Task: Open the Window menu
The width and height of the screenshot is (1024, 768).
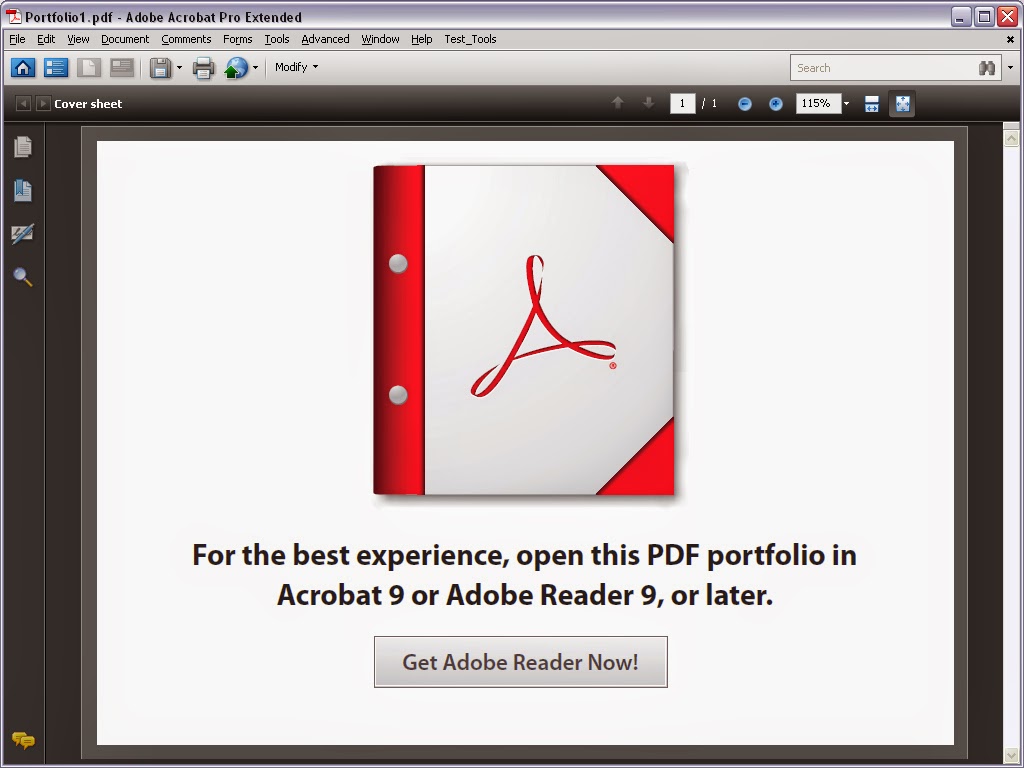Action: pyautogui.click(x=380, y=39)
